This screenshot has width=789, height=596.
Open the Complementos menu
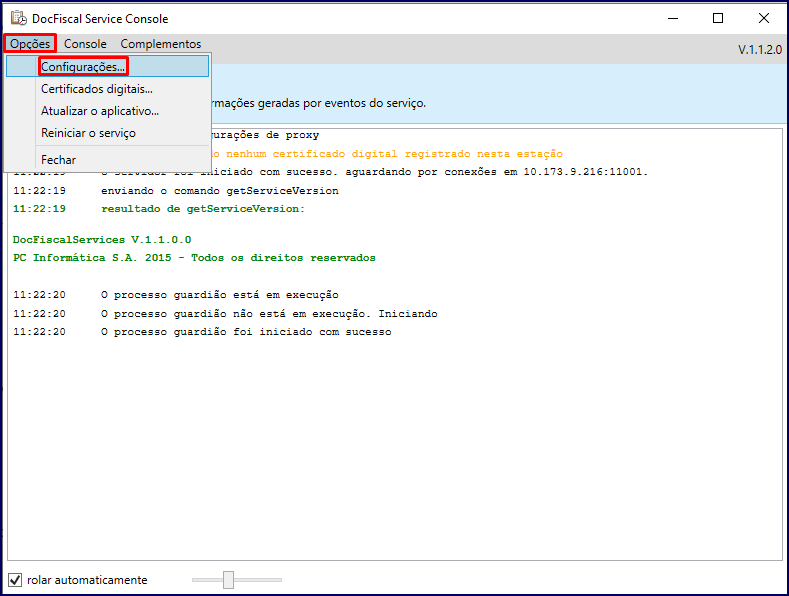(161, 44)
